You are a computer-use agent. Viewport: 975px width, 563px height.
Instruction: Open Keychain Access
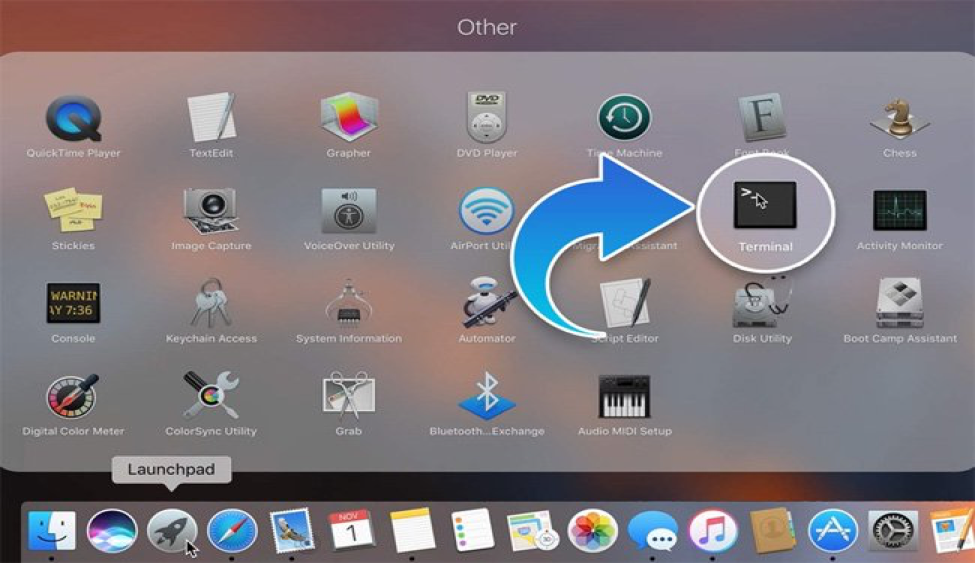click(x=211, y=303)
